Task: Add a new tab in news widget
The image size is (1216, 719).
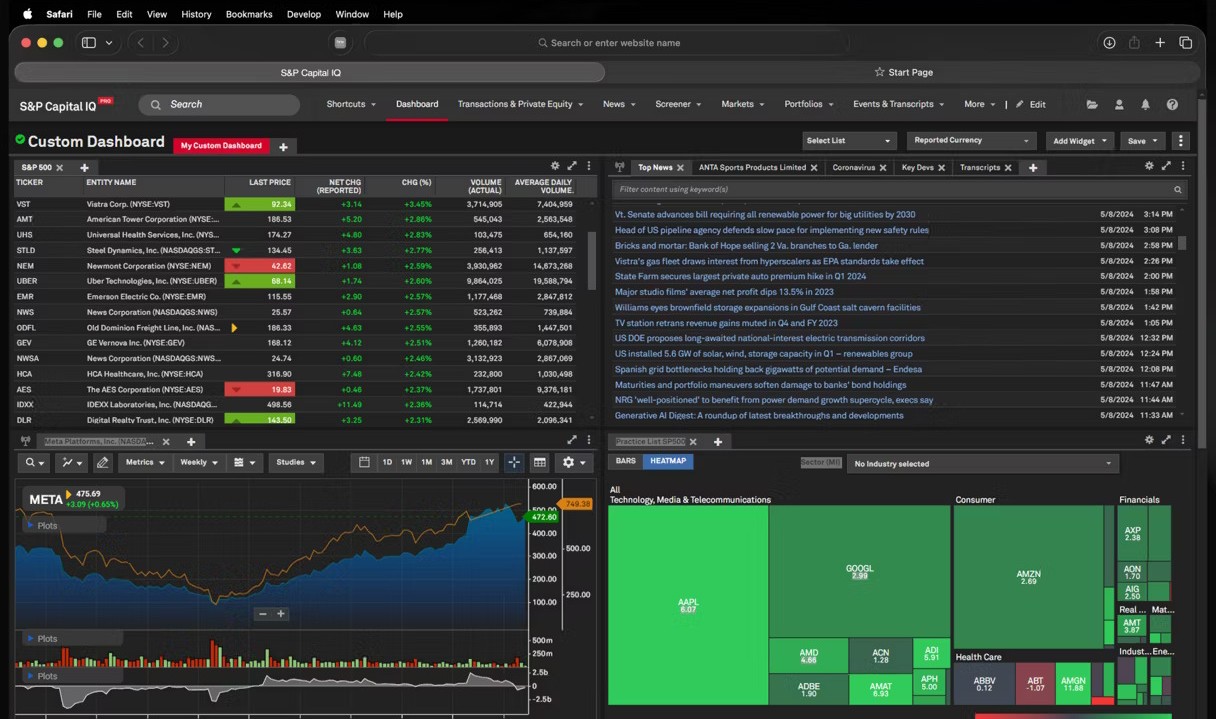Action: pyautogui.click(x=1033, y=168)
